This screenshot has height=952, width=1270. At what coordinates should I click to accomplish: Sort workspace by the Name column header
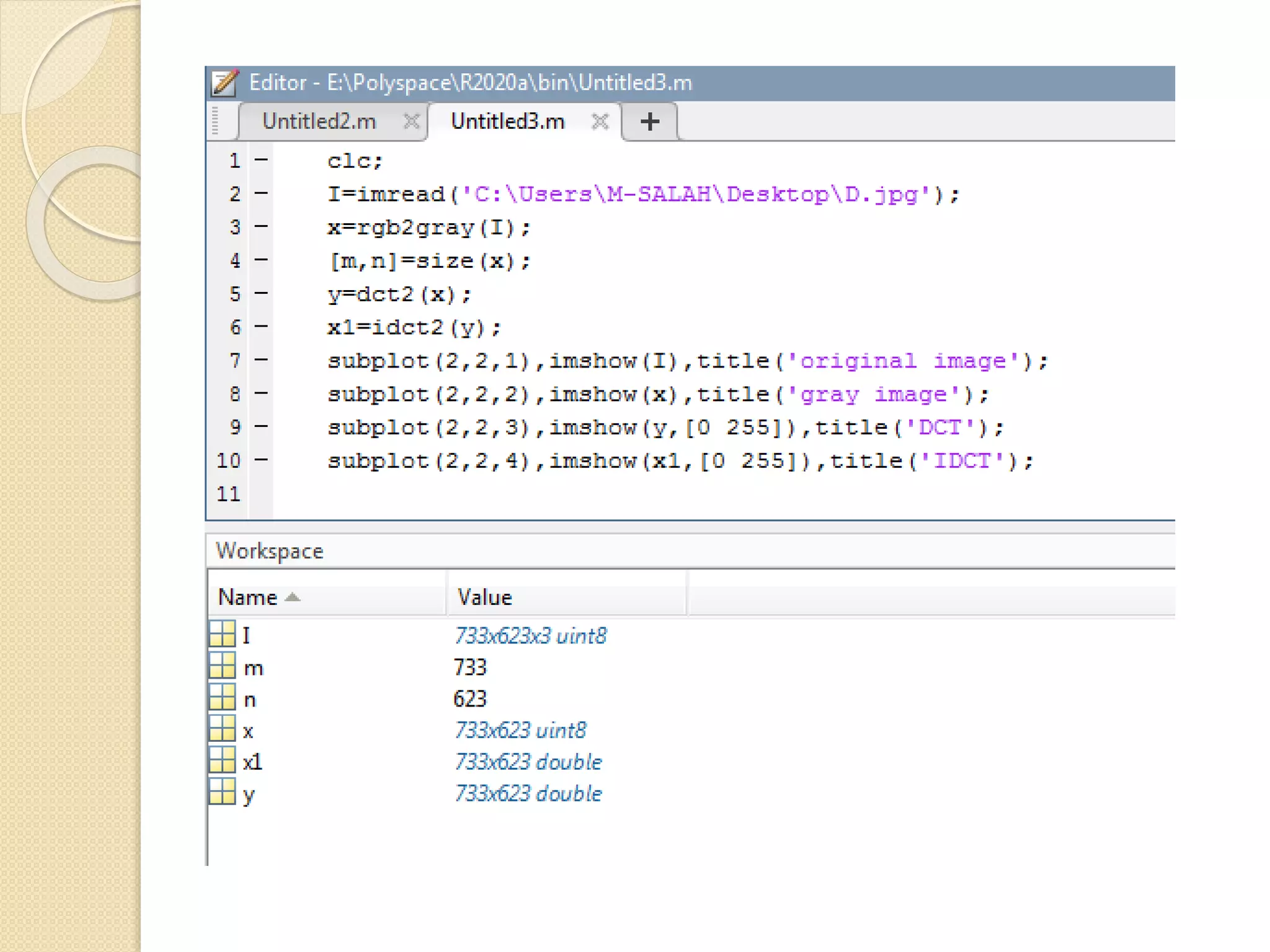pyautogui.click(x=248, y=597)
